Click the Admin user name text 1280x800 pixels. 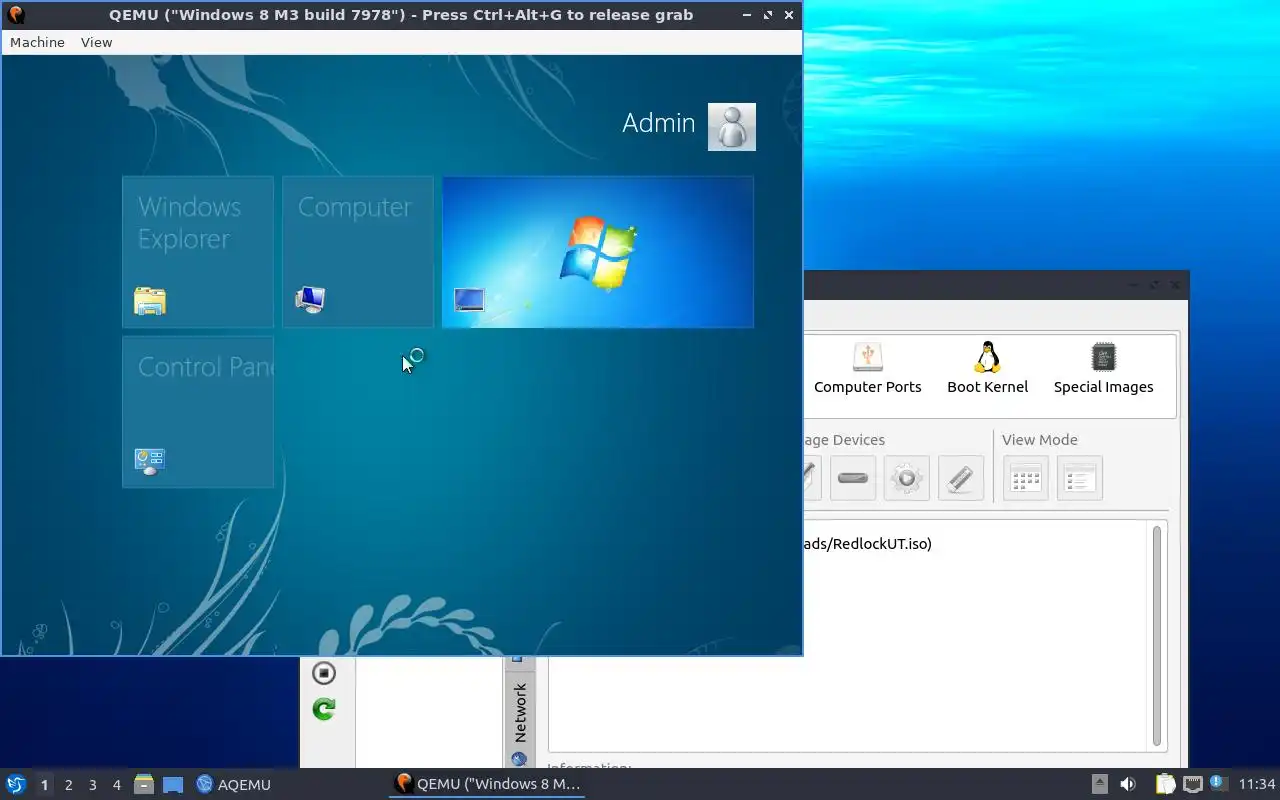coord(658,123)
